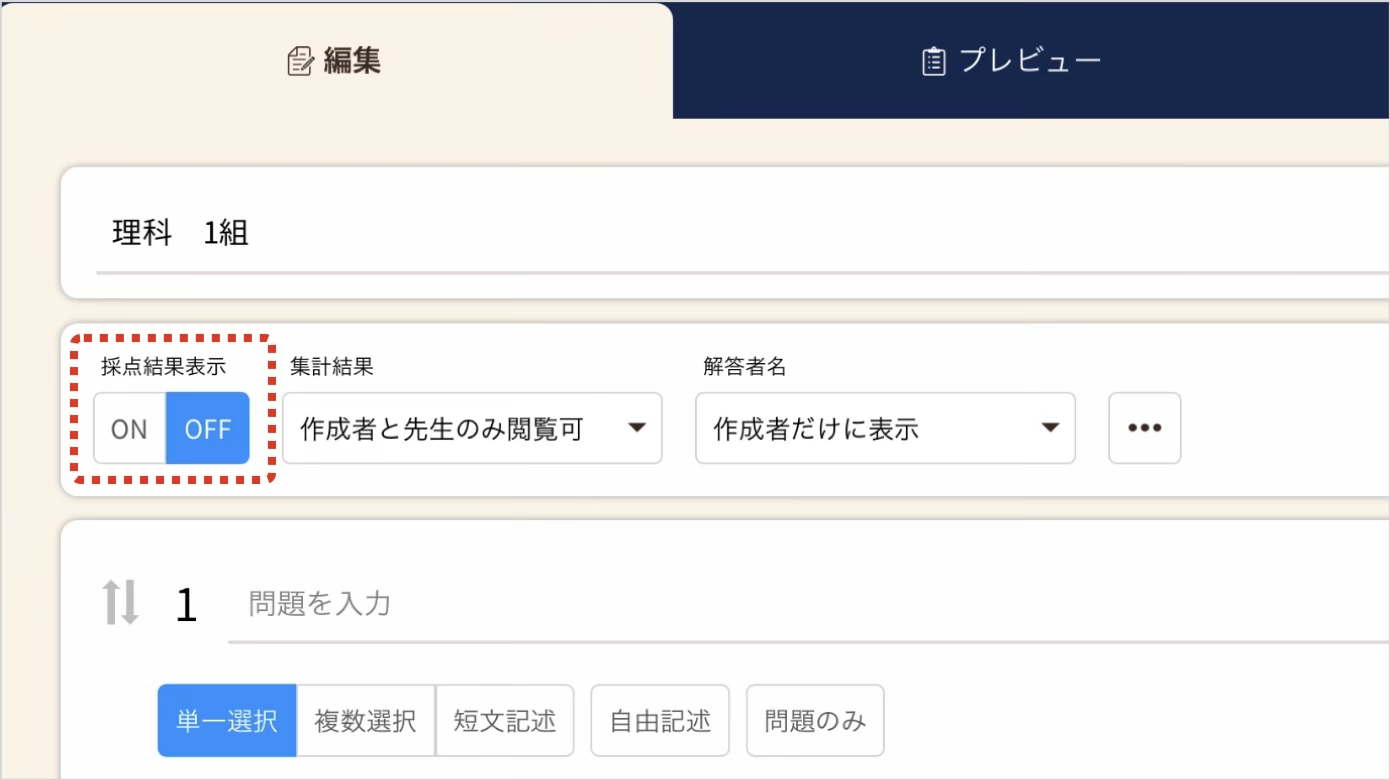Choose the 複数選択 question type
The image size is (1390, 780).
[366, 721]
